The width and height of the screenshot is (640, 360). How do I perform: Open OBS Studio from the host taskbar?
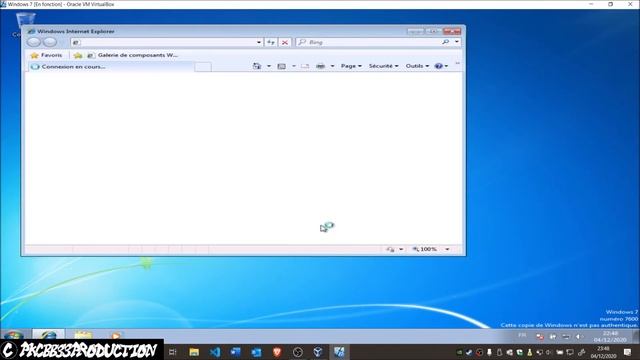tap(298, 352)
